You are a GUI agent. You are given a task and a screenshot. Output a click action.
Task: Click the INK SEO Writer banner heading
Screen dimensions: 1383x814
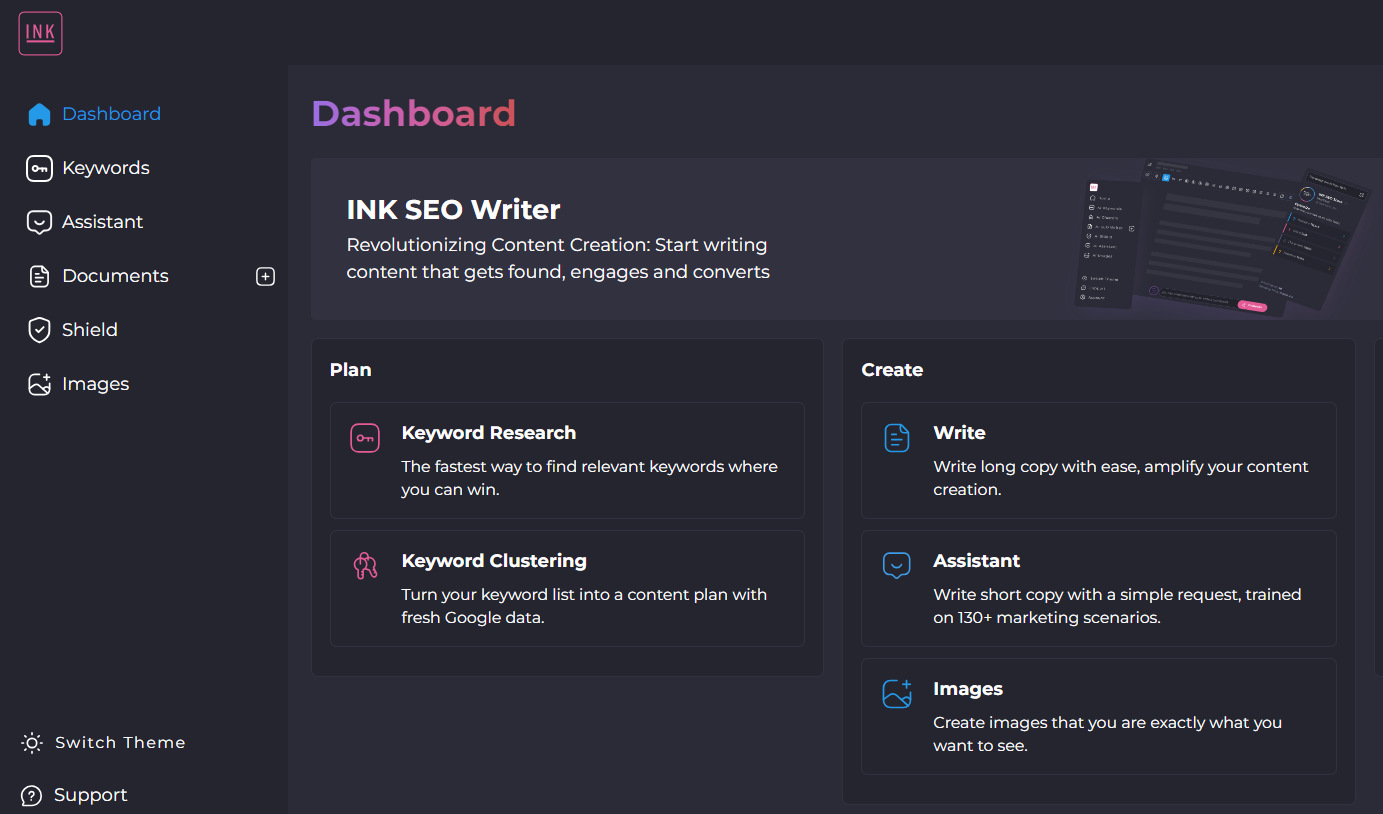tap(453, 210)
